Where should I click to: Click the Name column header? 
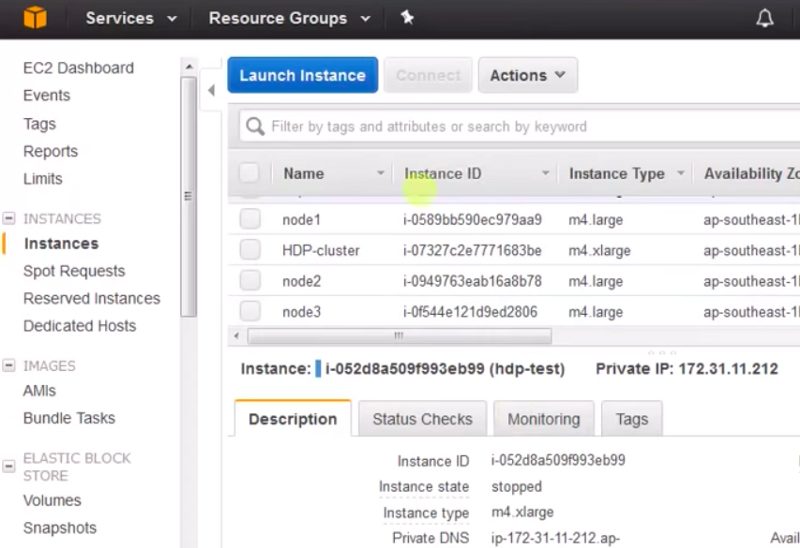pos(304,173)
